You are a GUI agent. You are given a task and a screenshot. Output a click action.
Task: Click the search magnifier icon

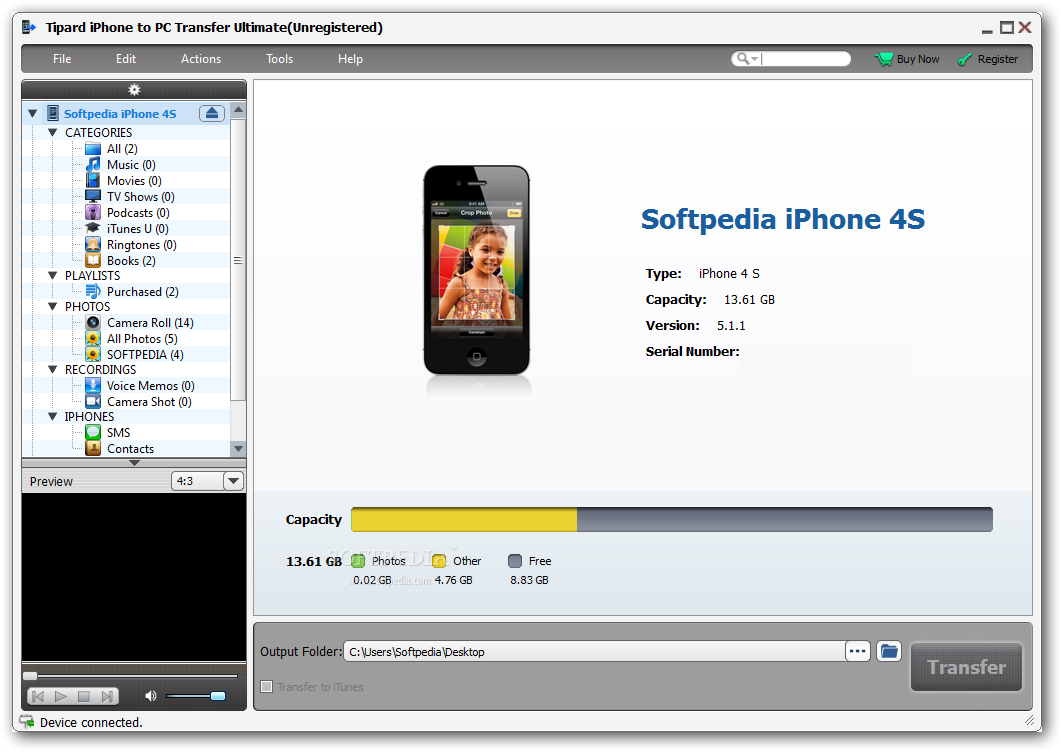pyautogui.click(x=743, y=59)
